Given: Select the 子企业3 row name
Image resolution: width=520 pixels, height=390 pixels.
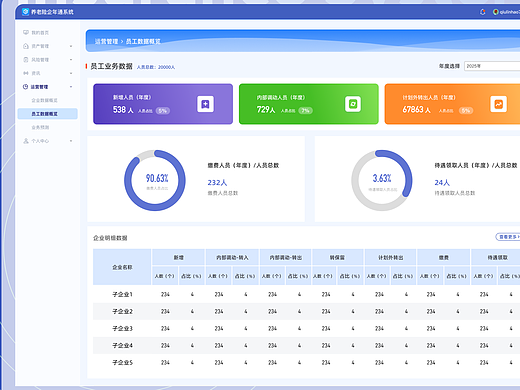Looking at the screenshot, I should (x=122, y=328).
